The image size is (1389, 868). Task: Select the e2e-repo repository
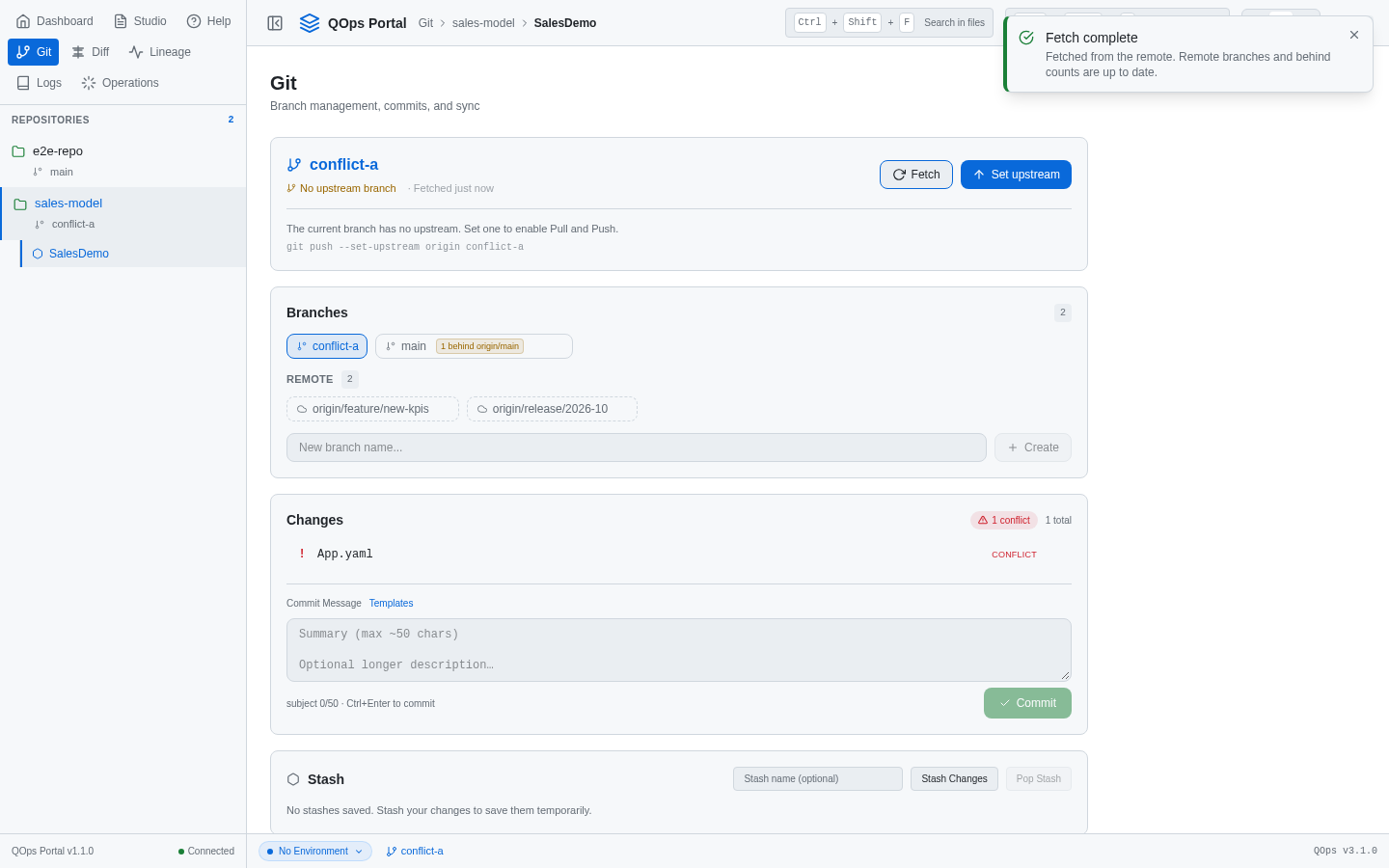coord(123,160)
